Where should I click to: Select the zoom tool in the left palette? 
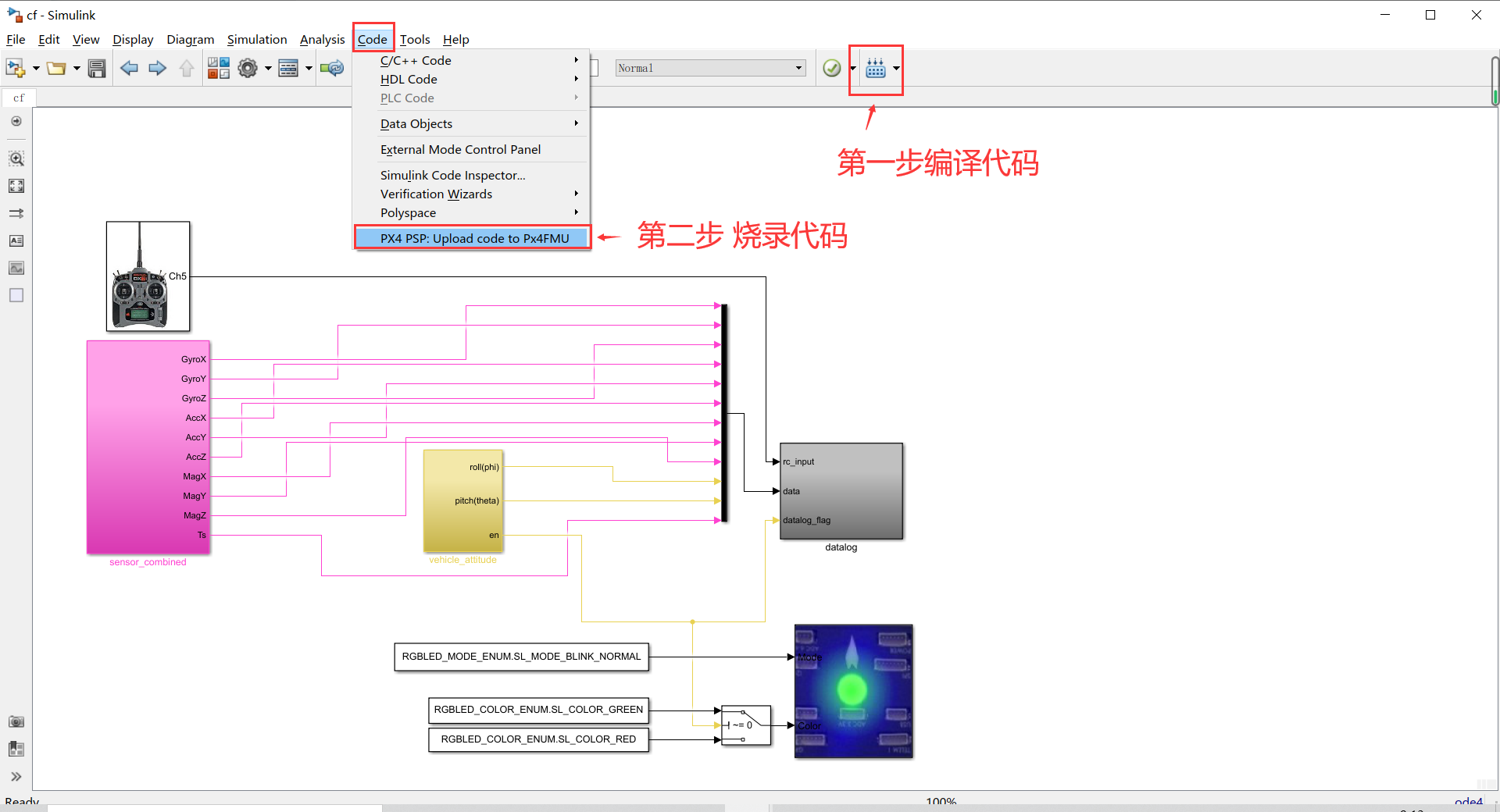tap(16, 158)
